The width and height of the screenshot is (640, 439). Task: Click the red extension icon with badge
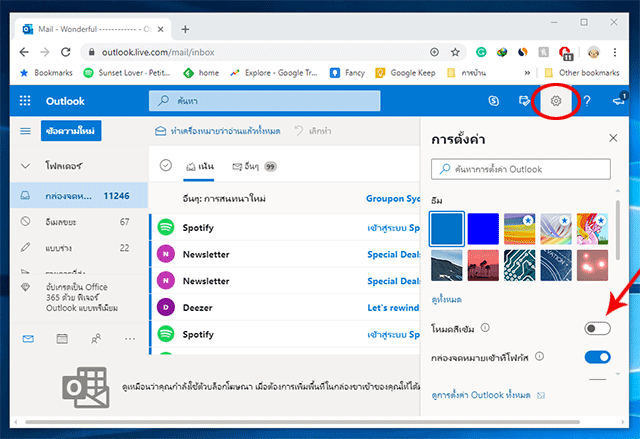coord(565,53)
